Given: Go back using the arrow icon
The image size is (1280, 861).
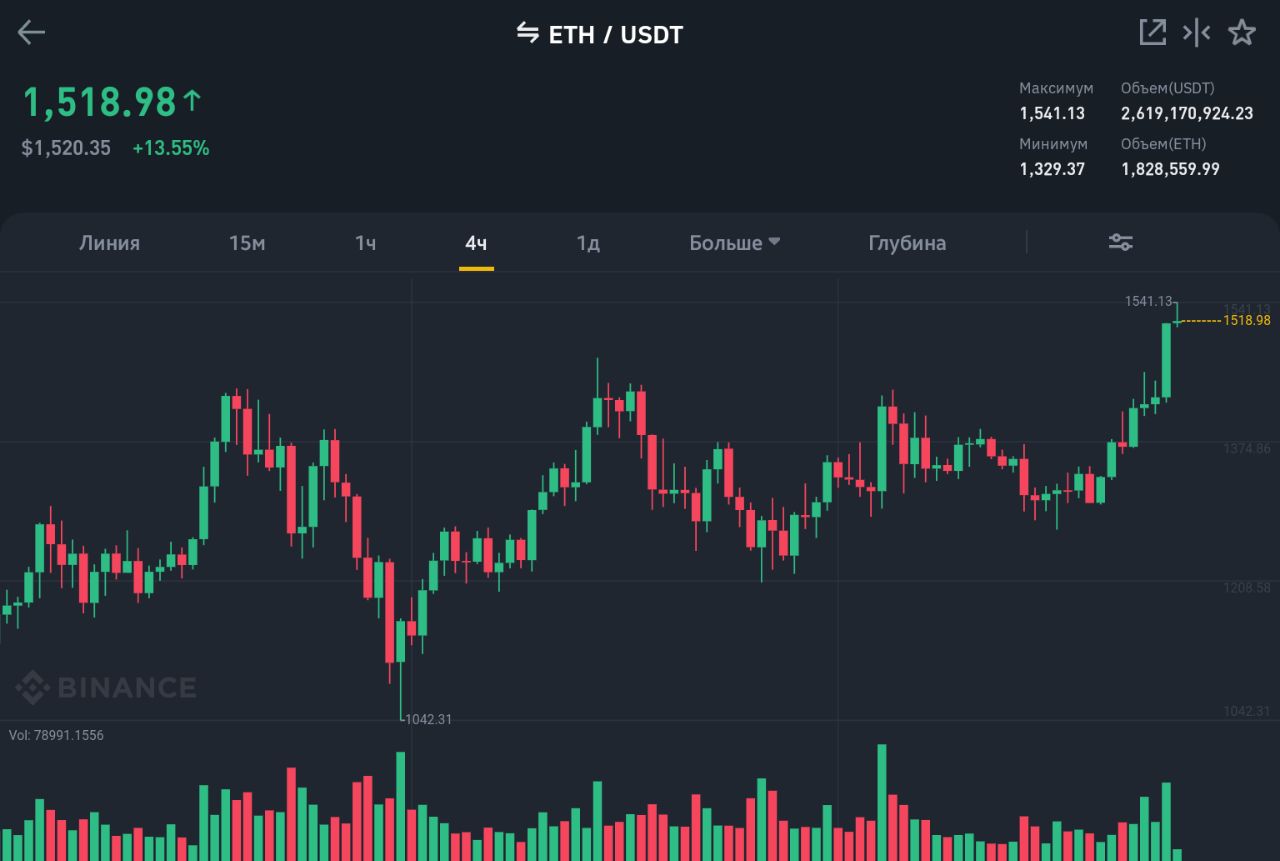Looking at the screenshot, I should point(32,33).
